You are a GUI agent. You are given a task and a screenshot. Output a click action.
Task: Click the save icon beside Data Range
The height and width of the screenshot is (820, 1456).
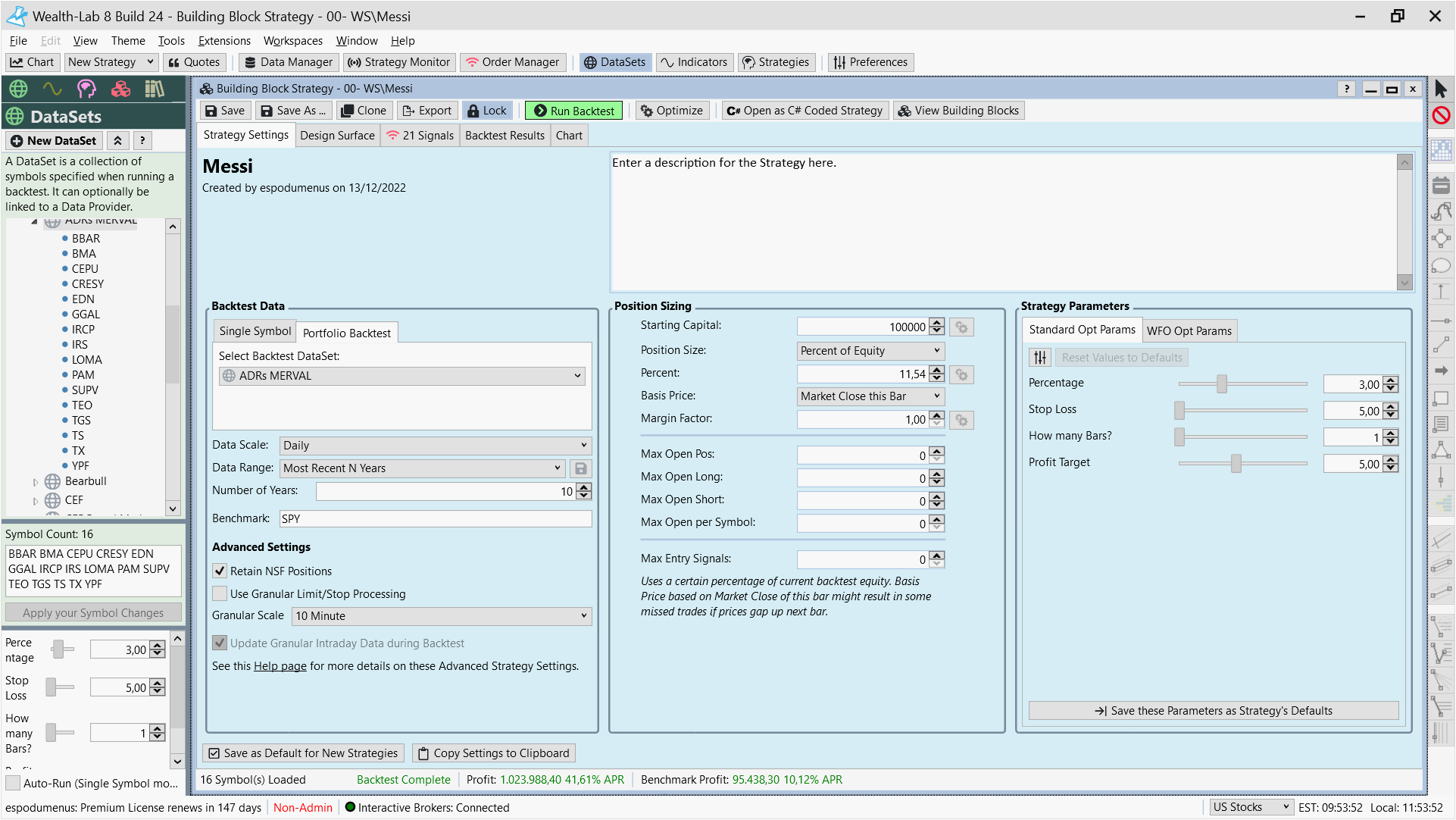(x=581, y=468)
